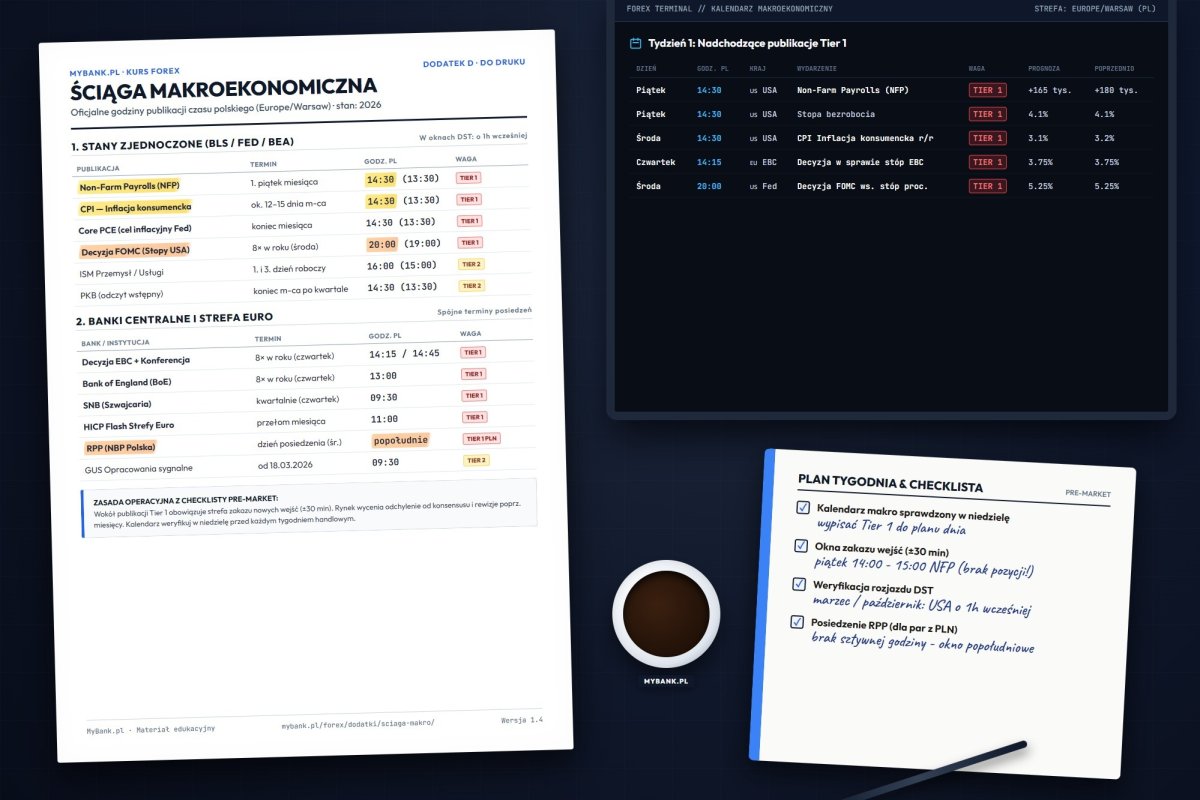Click the +165 tys. forecast value
The width and height of the screenshot is (1200, 800).
click(x=1049, y=90)
